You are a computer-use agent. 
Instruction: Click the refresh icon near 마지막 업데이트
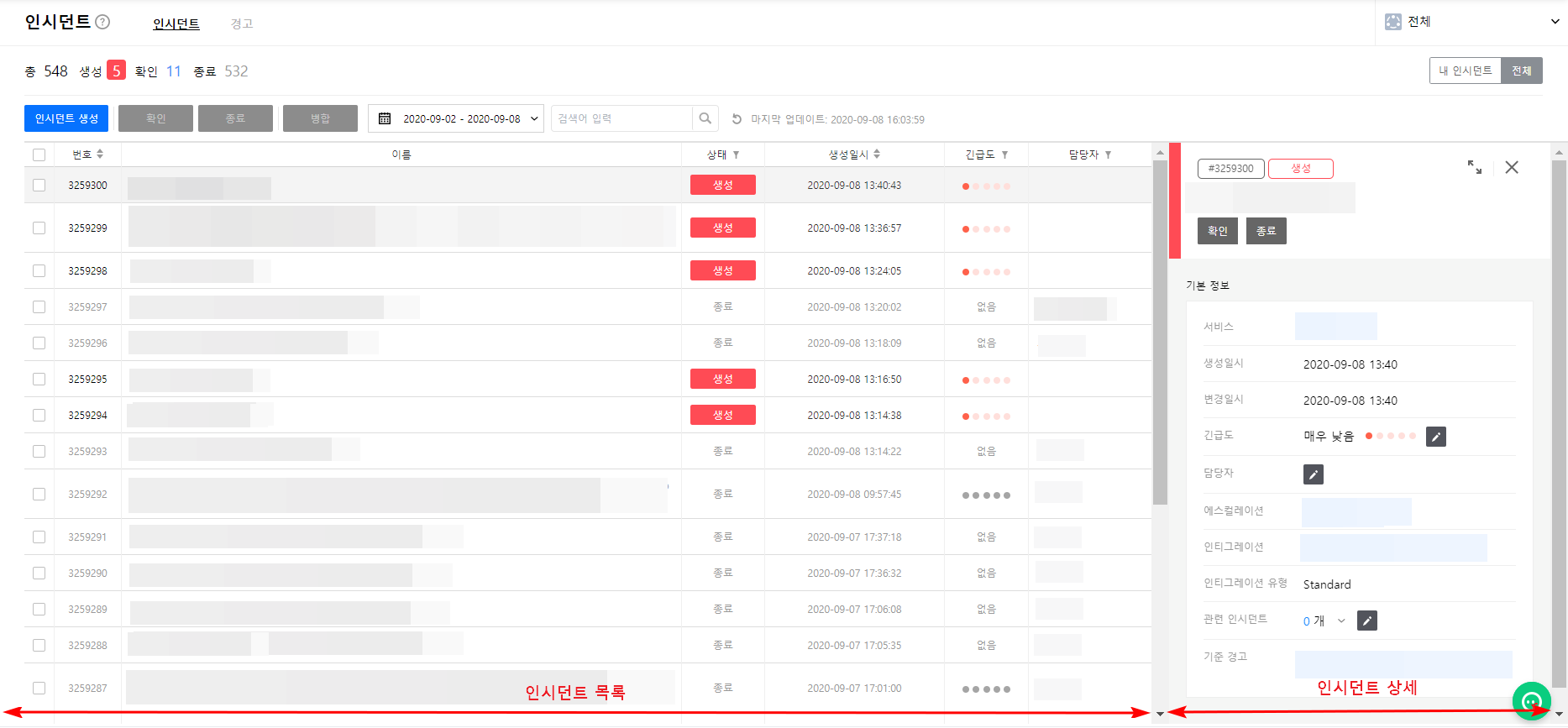[737, 119]
